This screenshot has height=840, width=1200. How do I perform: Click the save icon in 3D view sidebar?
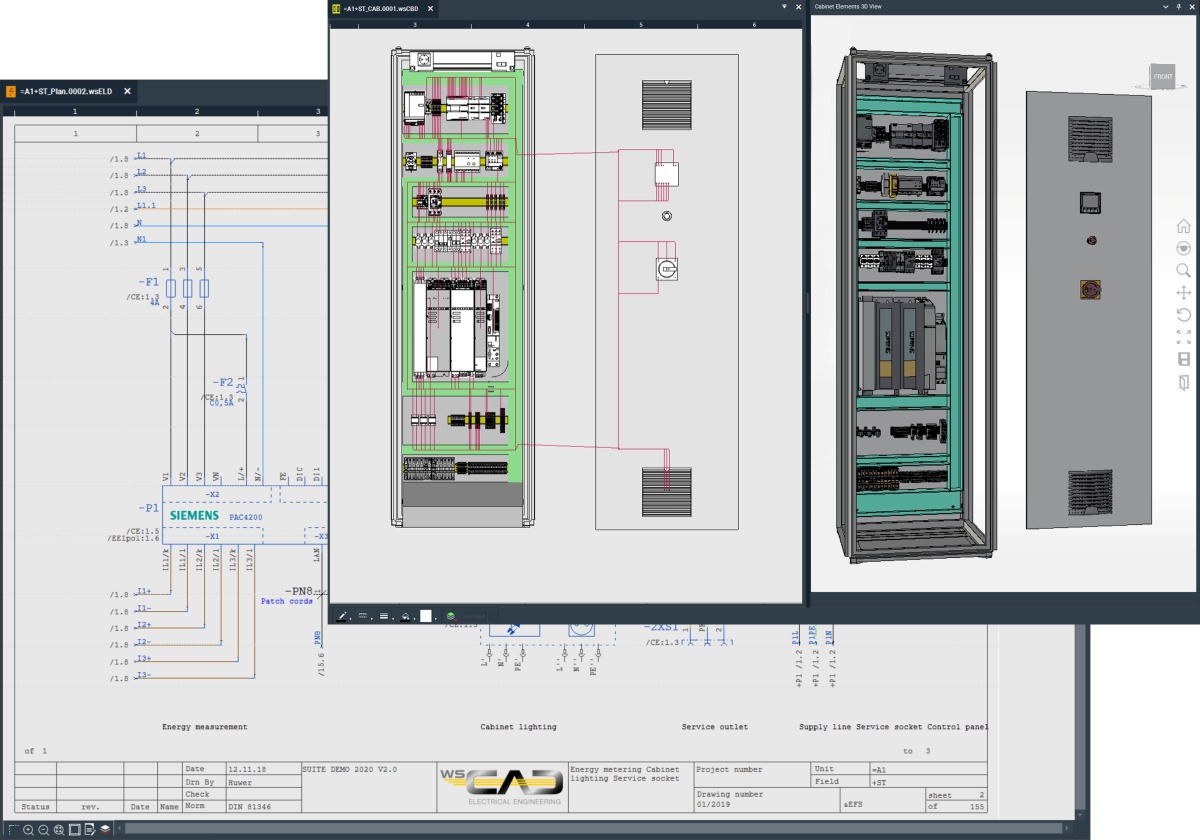pyautogui.click(x=1183, y=359)
